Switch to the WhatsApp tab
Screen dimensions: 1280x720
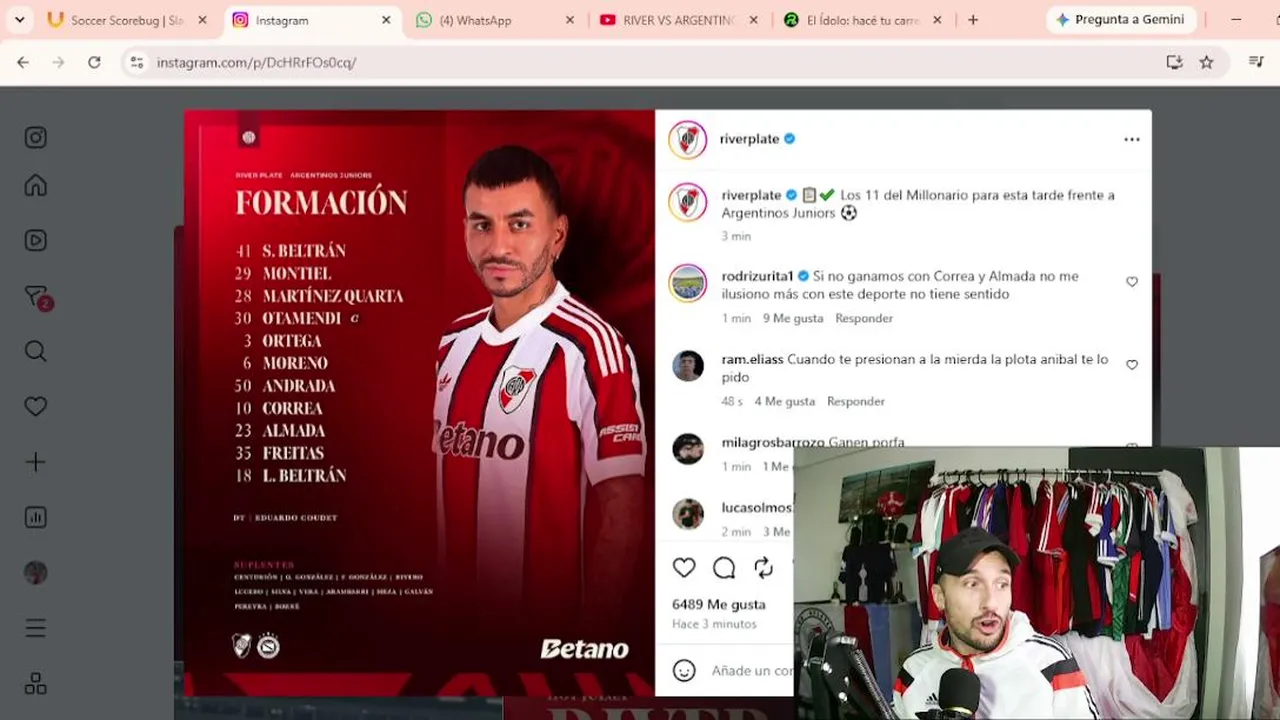tap(495, 20)
